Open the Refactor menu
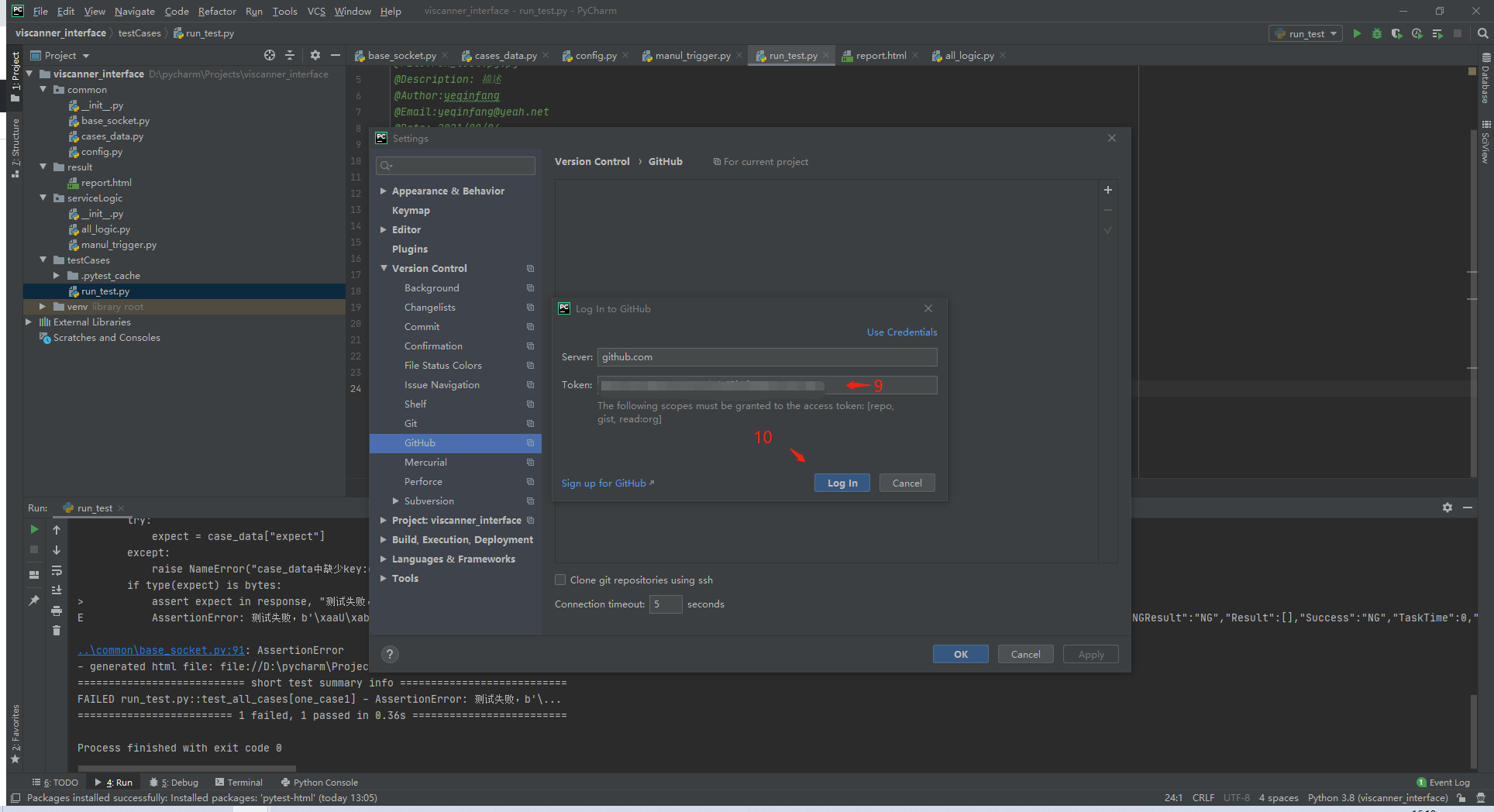This screenshot has height=812, width=1494. click(x=217, y=11)
